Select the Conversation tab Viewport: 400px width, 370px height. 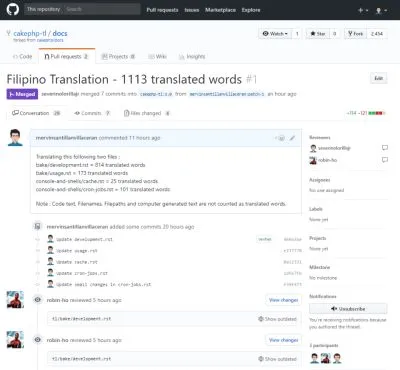(36, 113)
